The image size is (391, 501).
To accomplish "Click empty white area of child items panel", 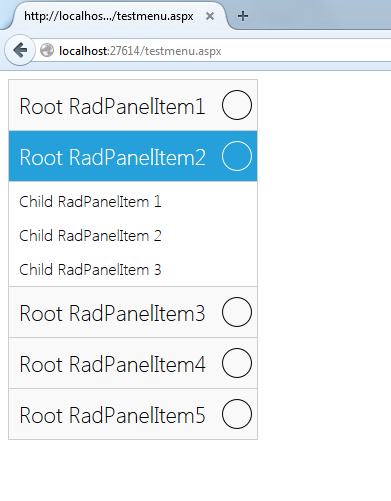I will tap(210, 235).
